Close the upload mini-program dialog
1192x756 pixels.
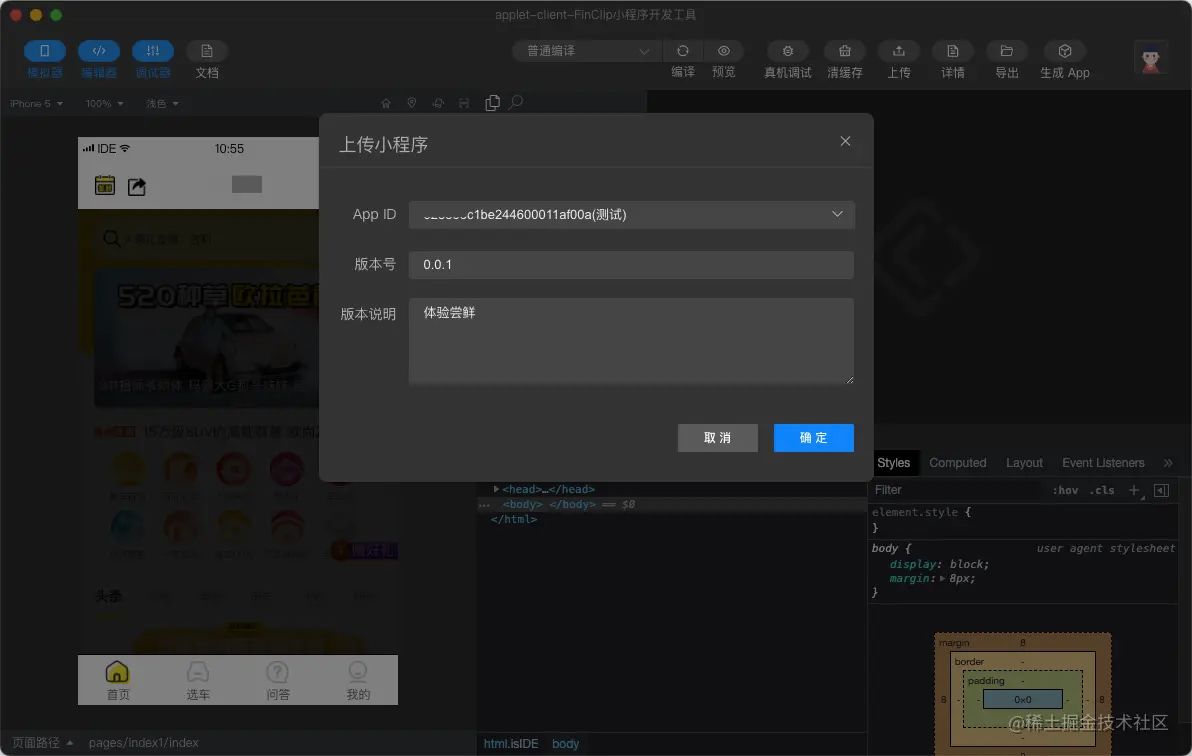click(x=845, y=141)
